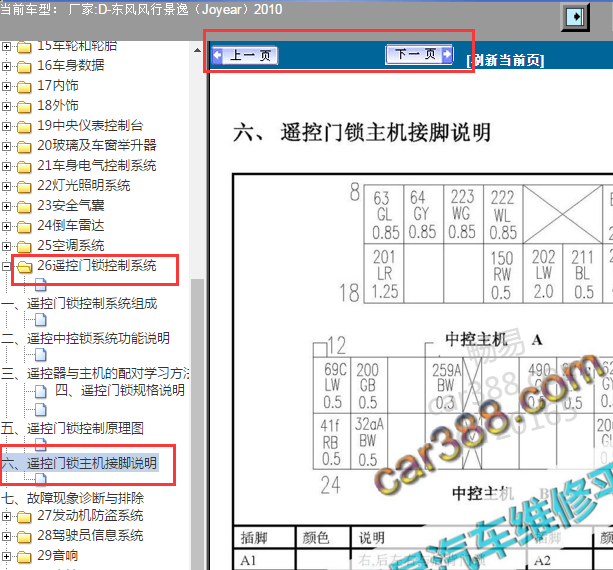Click the panel toggle arrow icon top right
Image resolution: width=613 pixels, height=570 pixels.
[x=575, y=16]
